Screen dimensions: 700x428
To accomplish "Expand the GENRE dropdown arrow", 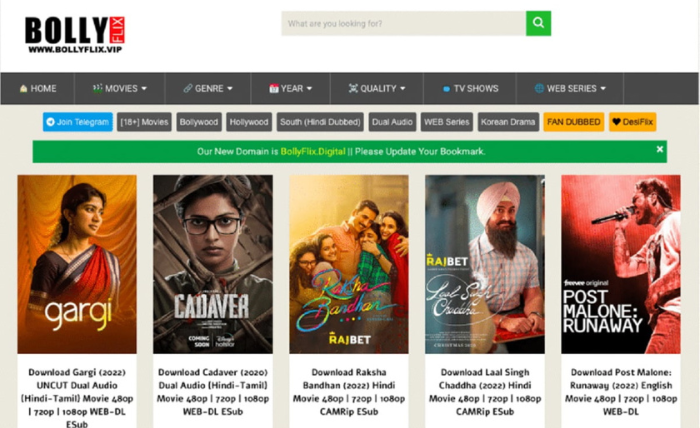I will [x=230, y=89].
